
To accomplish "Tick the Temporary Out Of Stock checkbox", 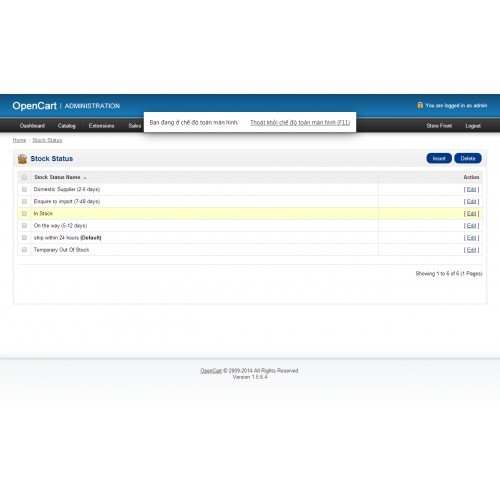I will 24,250.
